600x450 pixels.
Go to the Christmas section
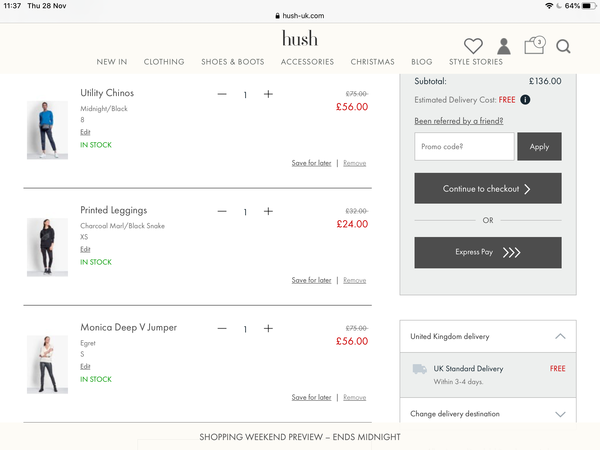pos(372,62)
